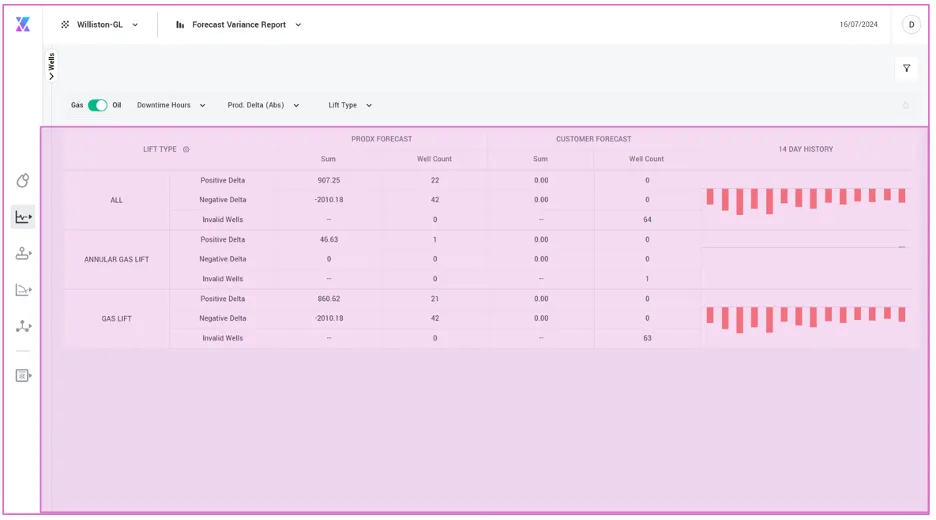This screenshot has width=936, height=520.
Task: Click invalid wells count 63
Action: [647, 338]
